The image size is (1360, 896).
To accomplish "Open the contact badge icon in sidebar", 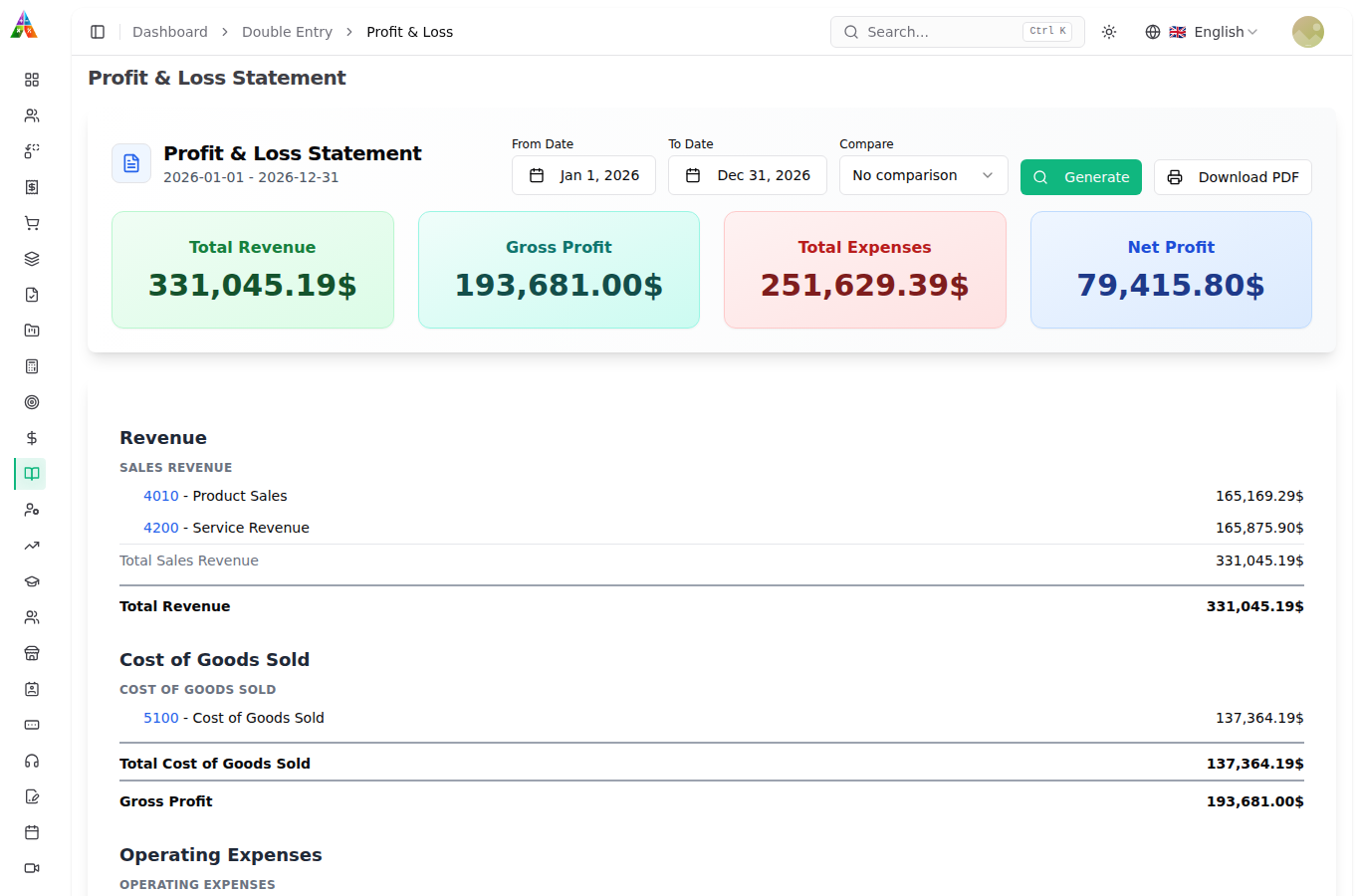I will (x=32, y=689).
